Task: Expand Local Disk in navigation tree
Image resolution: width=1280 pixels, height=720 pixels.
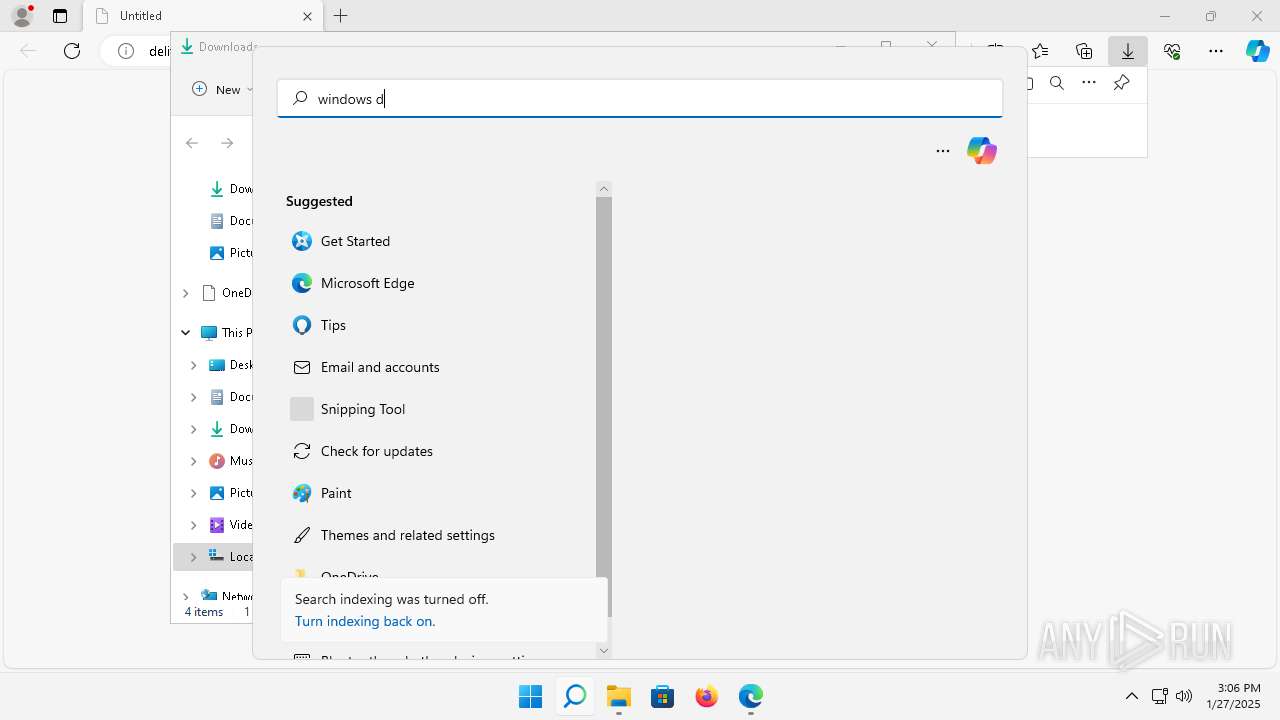Action: 193,557
